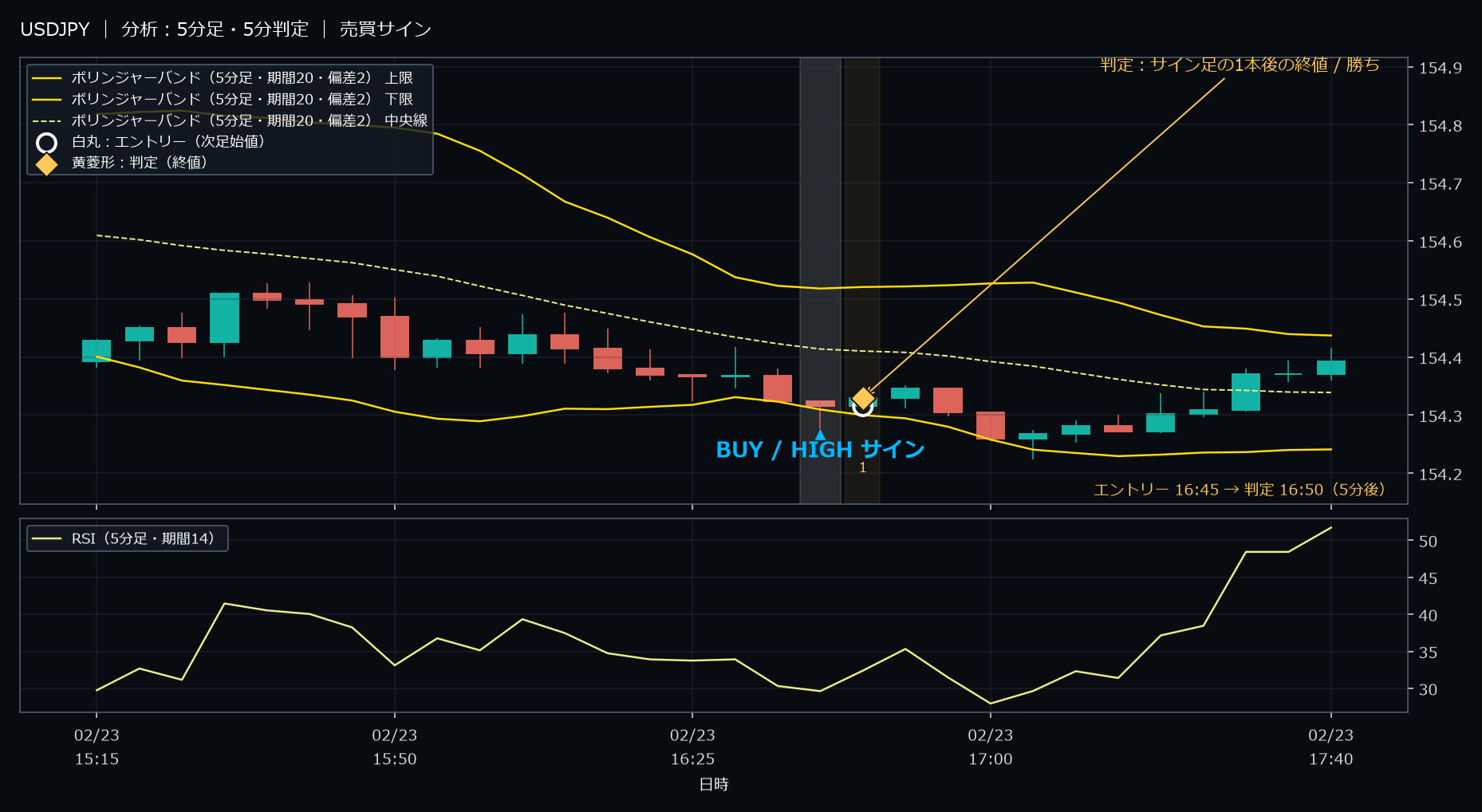This screenshot has height=812, width=1482.
Task: Click the 02/23 17:40 time axis label
Action: click(x=1330, y=747)
